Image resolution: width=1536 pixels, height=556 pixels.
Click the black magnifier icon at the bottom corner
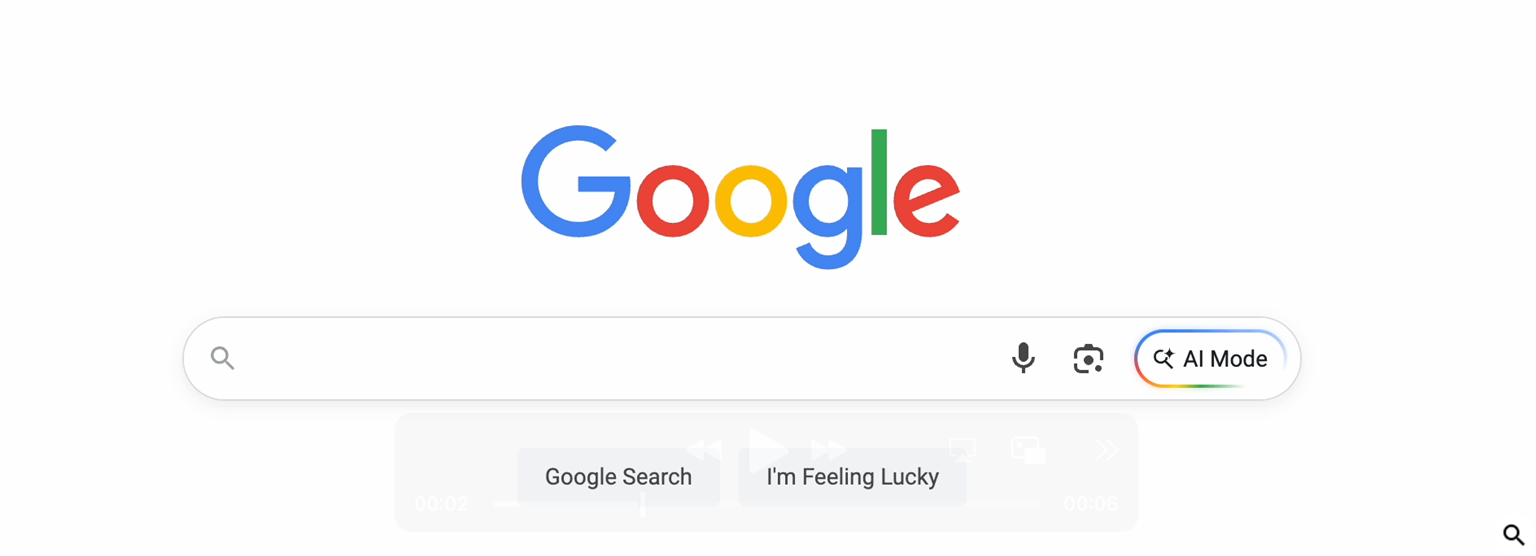[1513, 535]
